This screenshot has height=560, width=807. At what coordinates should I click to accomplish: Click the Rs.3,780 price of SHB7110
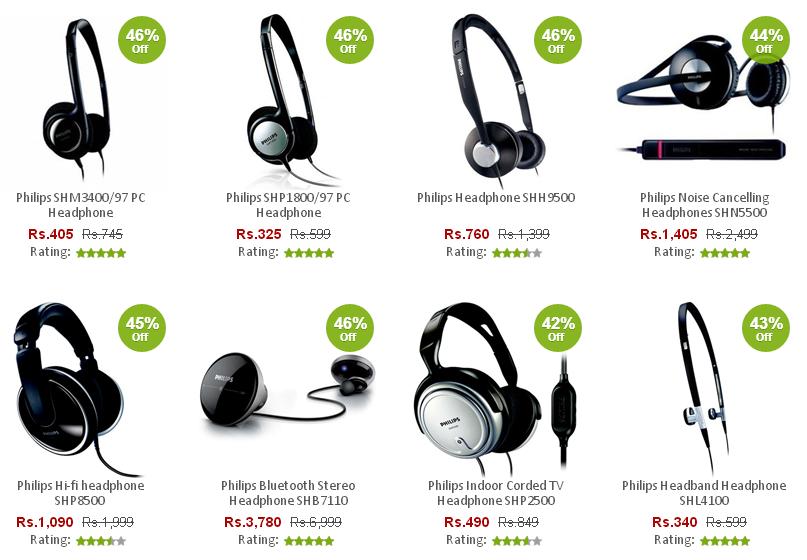pyautogui.click(x=253, y=522)
